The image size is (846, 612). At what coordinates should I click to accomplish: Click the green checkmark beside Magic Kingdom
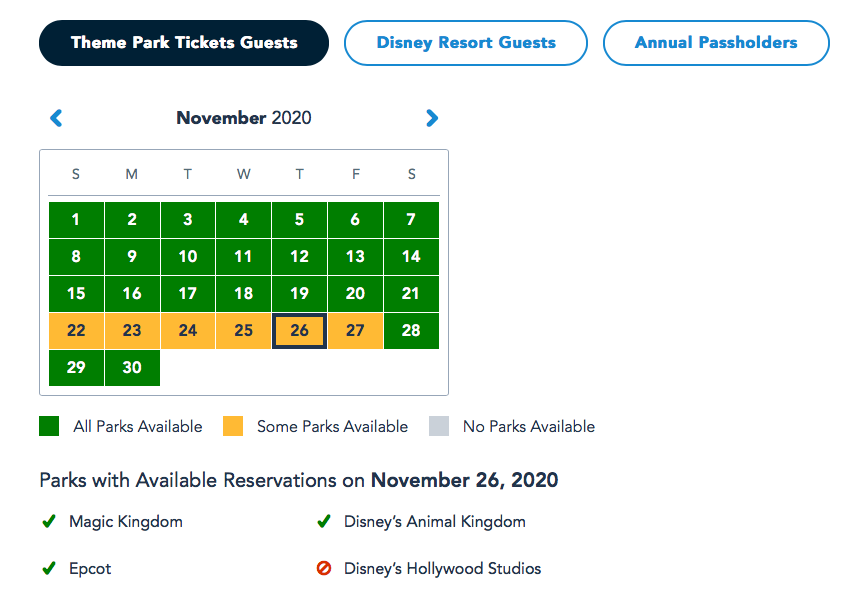tap(48, 521)
